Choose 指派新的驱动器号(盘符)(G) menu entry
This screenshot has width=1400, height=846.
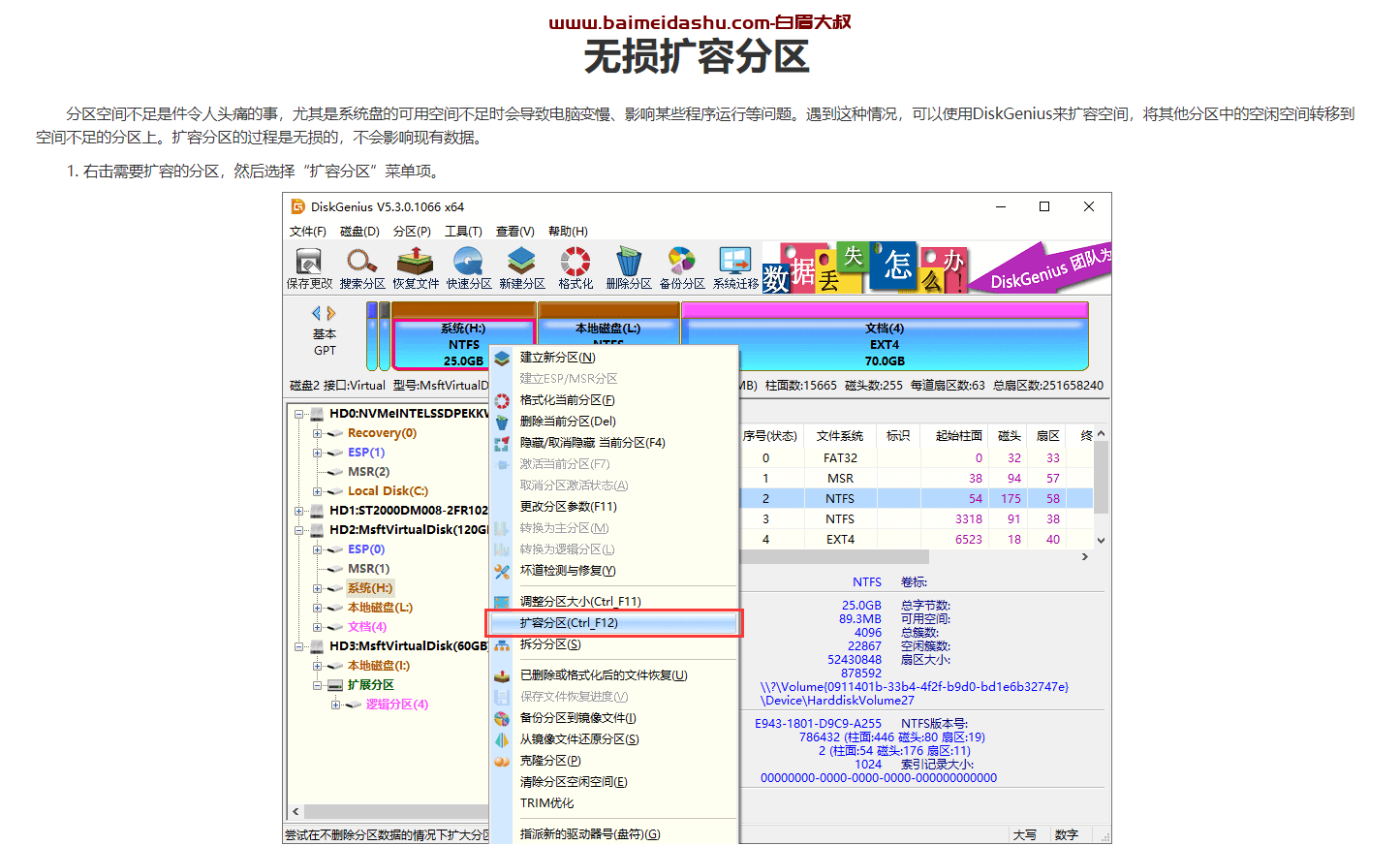pos(614,834)
